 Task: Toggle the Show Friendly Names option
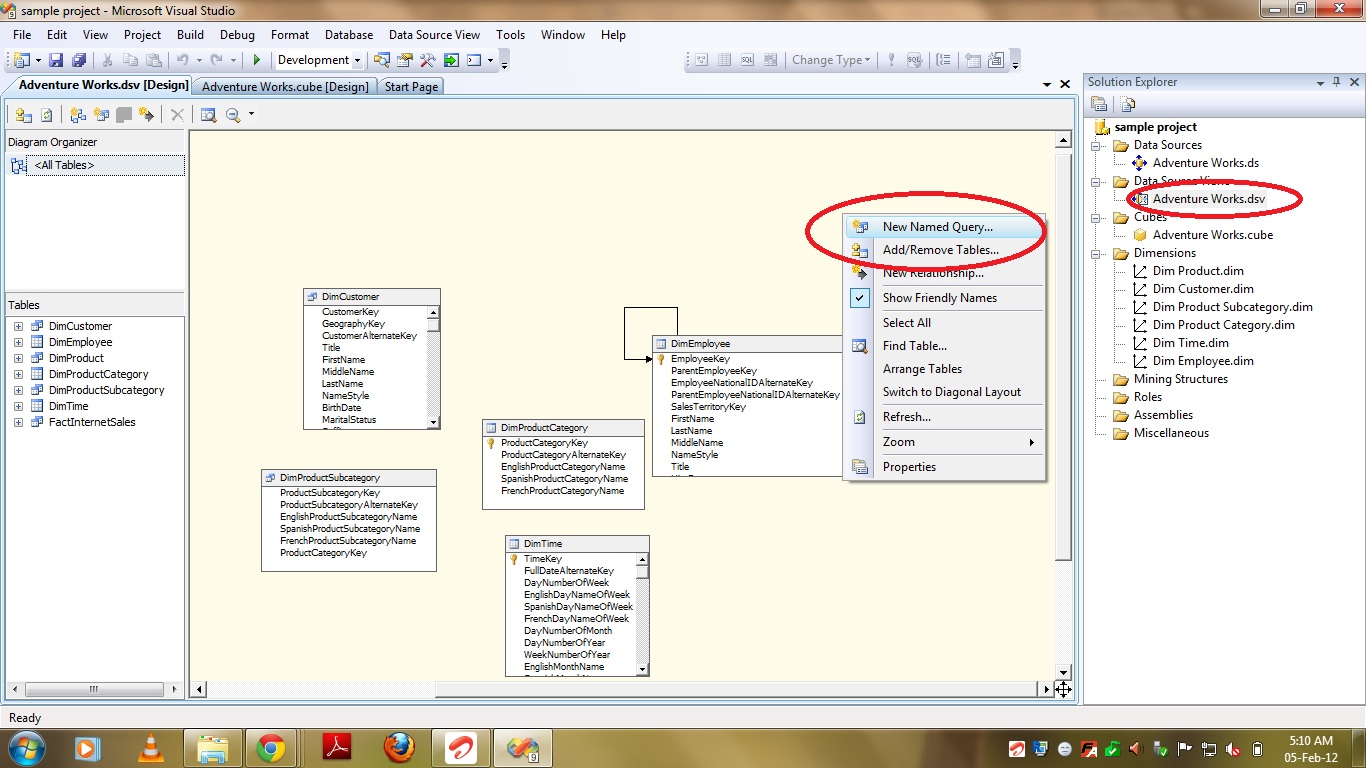click(x=939, y=298)
